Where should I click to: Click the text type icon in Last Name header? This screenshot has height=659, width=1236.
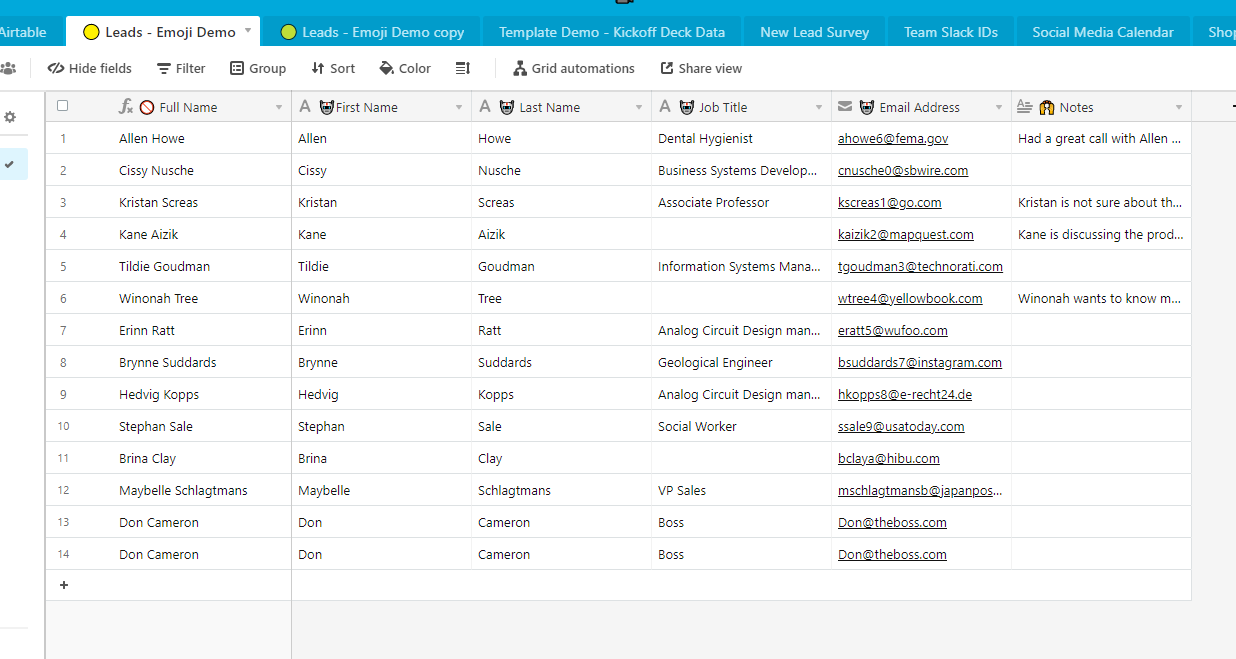coord(485,107)
